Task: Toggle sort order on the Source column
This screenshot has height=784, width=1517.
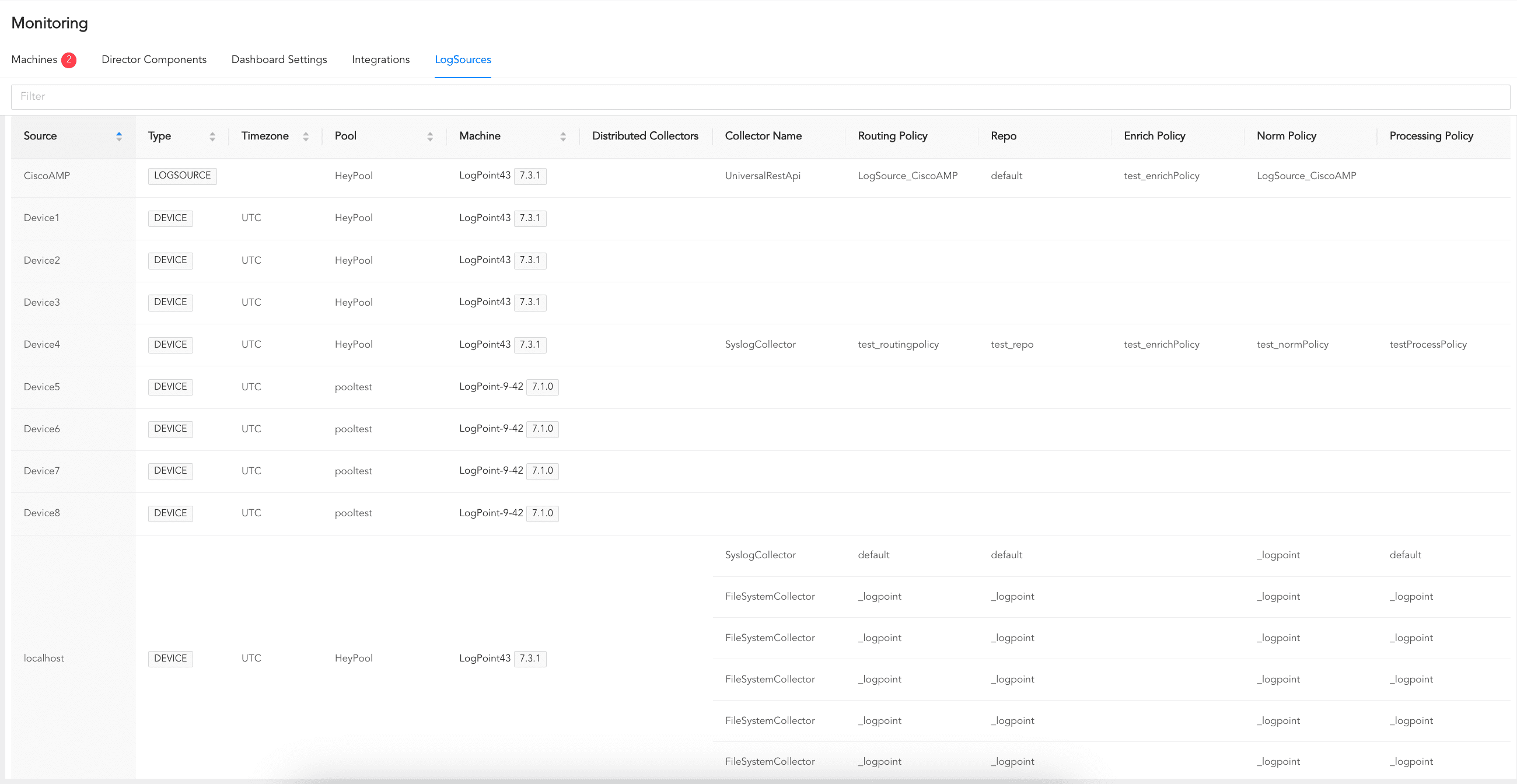Action: (119, 136)
